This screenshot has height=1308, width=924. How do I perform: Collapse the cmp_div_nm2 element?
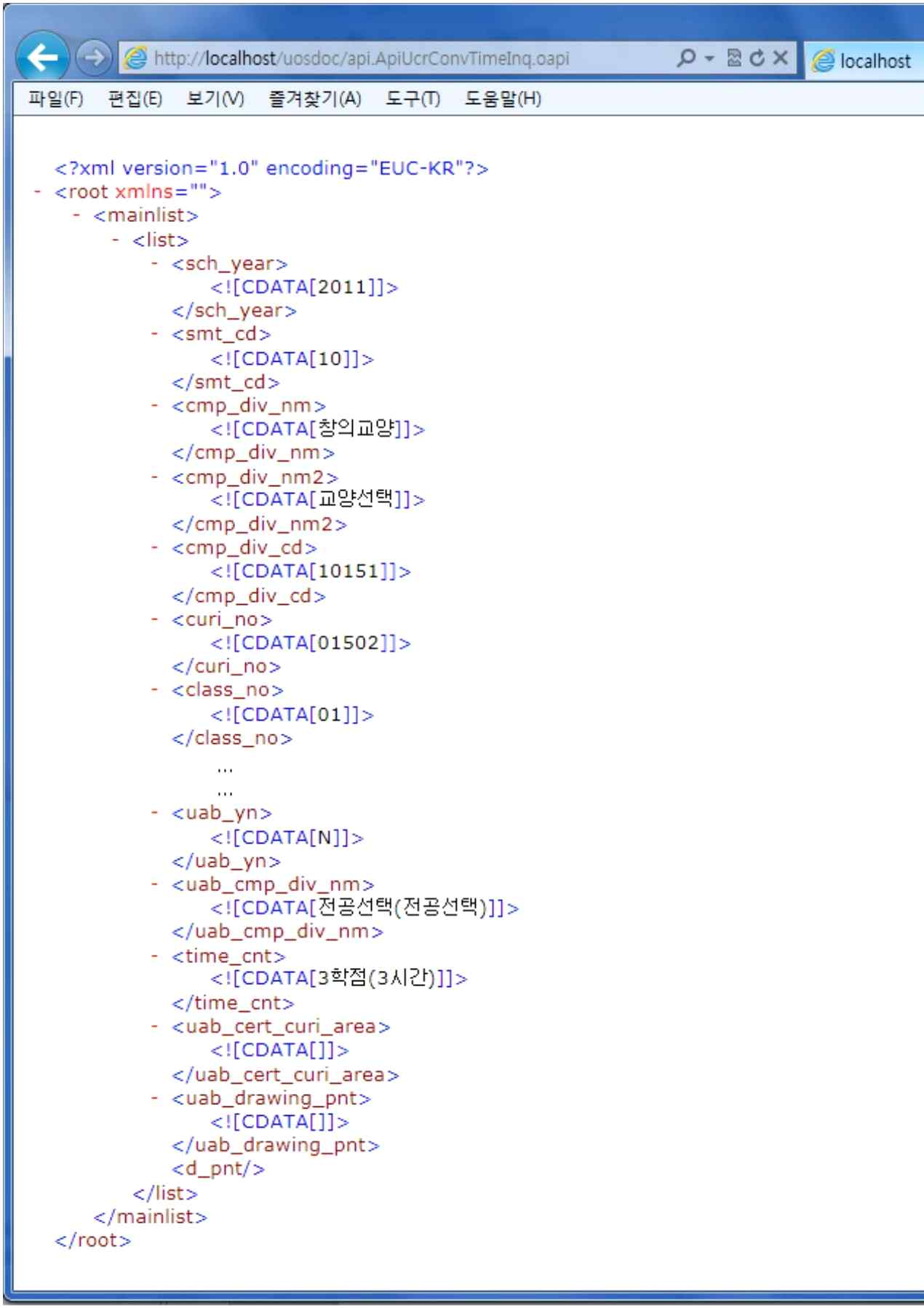pos(155,477)
